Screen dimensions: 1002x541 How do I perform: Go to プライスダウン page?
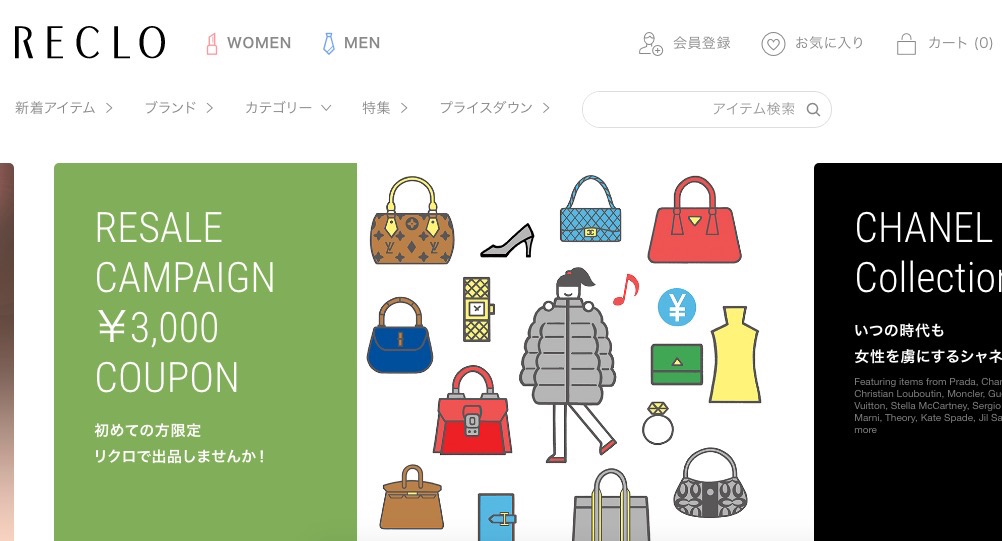pos(495,108)
